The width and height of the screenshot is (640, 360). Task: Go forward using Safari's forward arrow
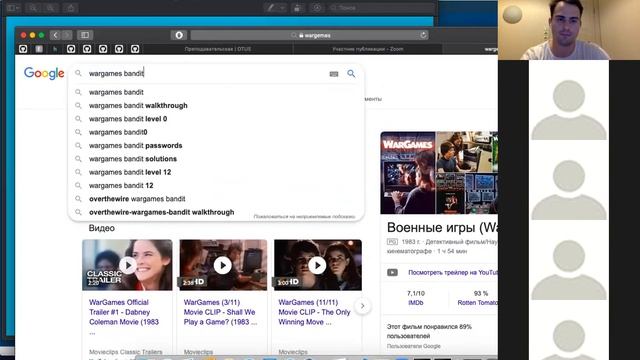67,35
